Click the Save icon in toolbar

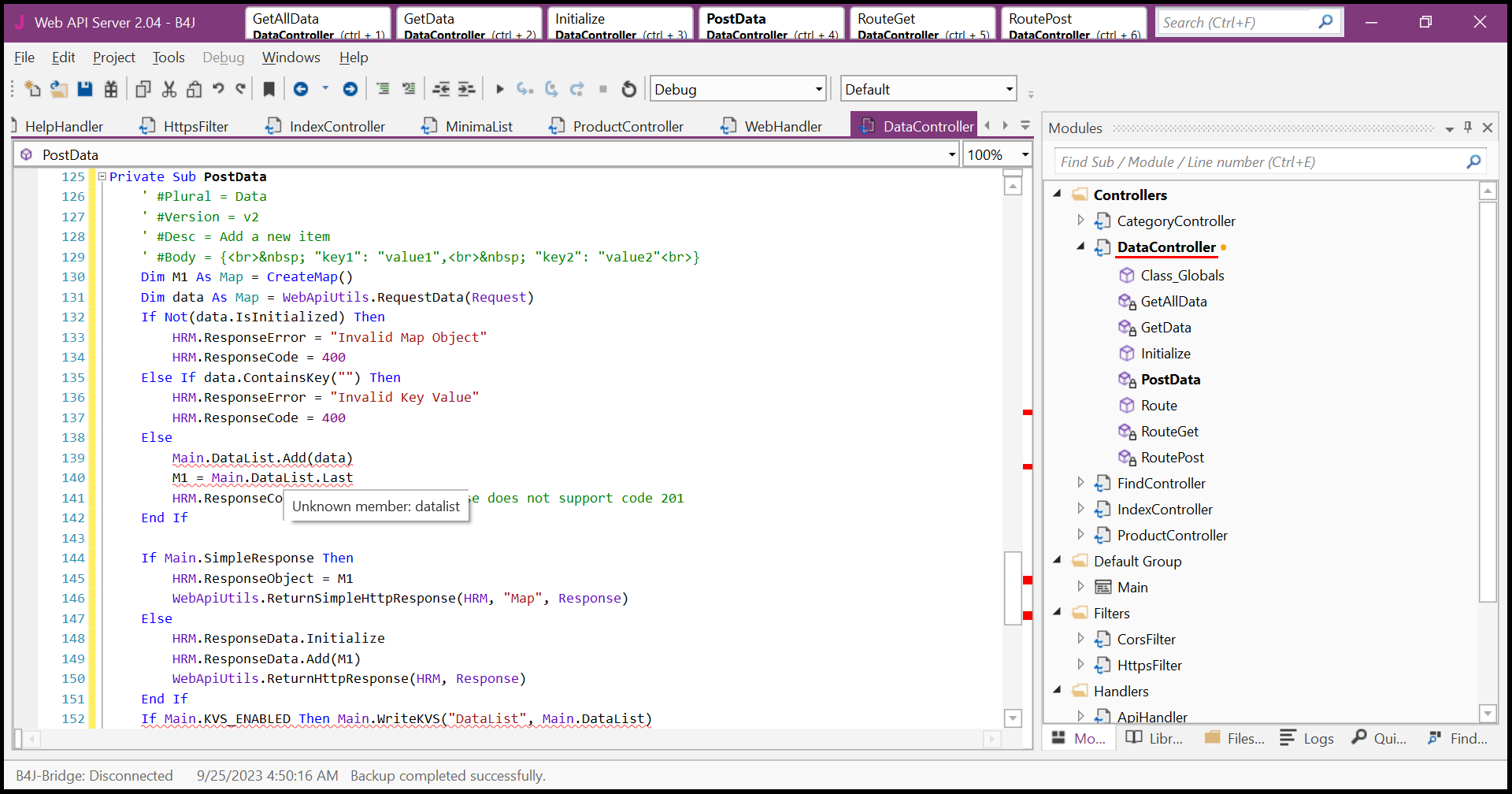pyautogui.click(x=85, y=89)
